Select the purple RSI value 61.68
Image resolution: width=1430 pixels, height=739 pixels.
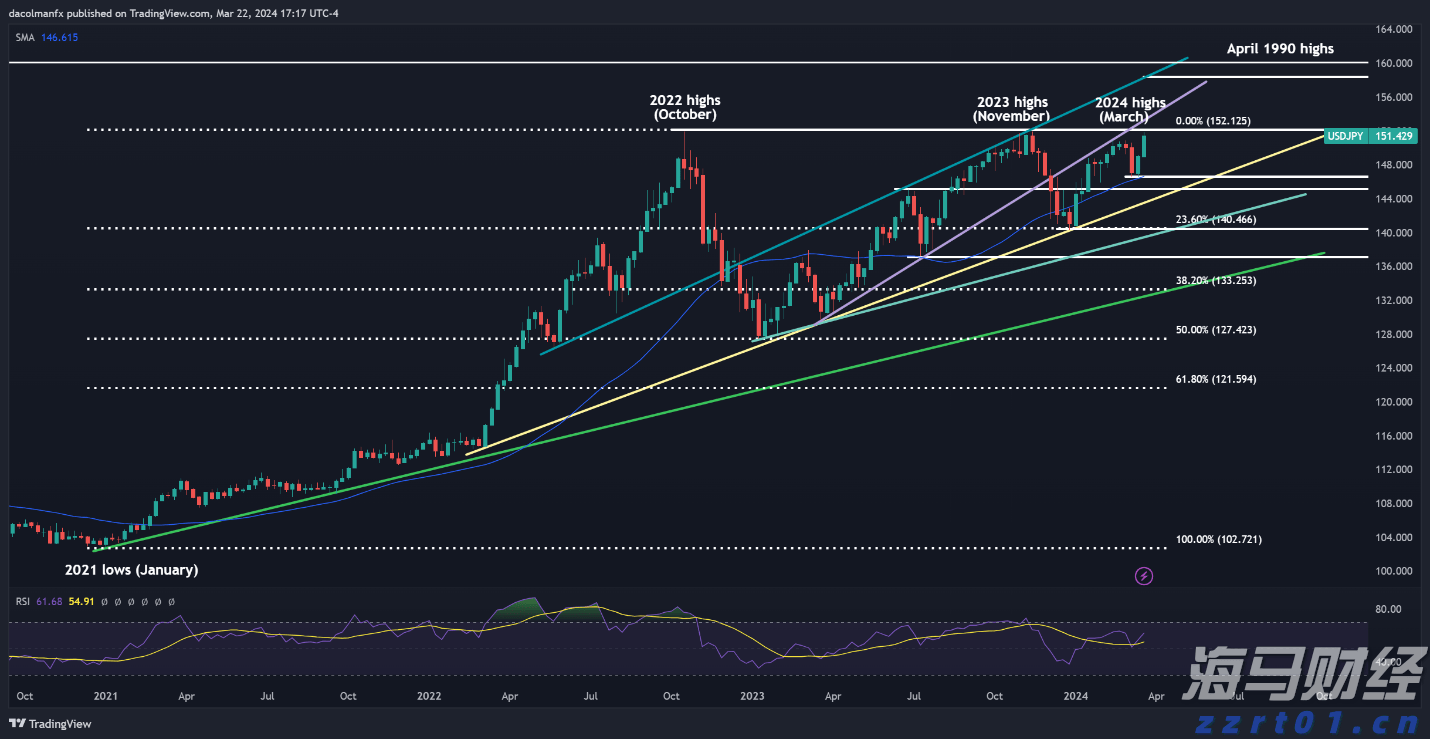point(48,601)
